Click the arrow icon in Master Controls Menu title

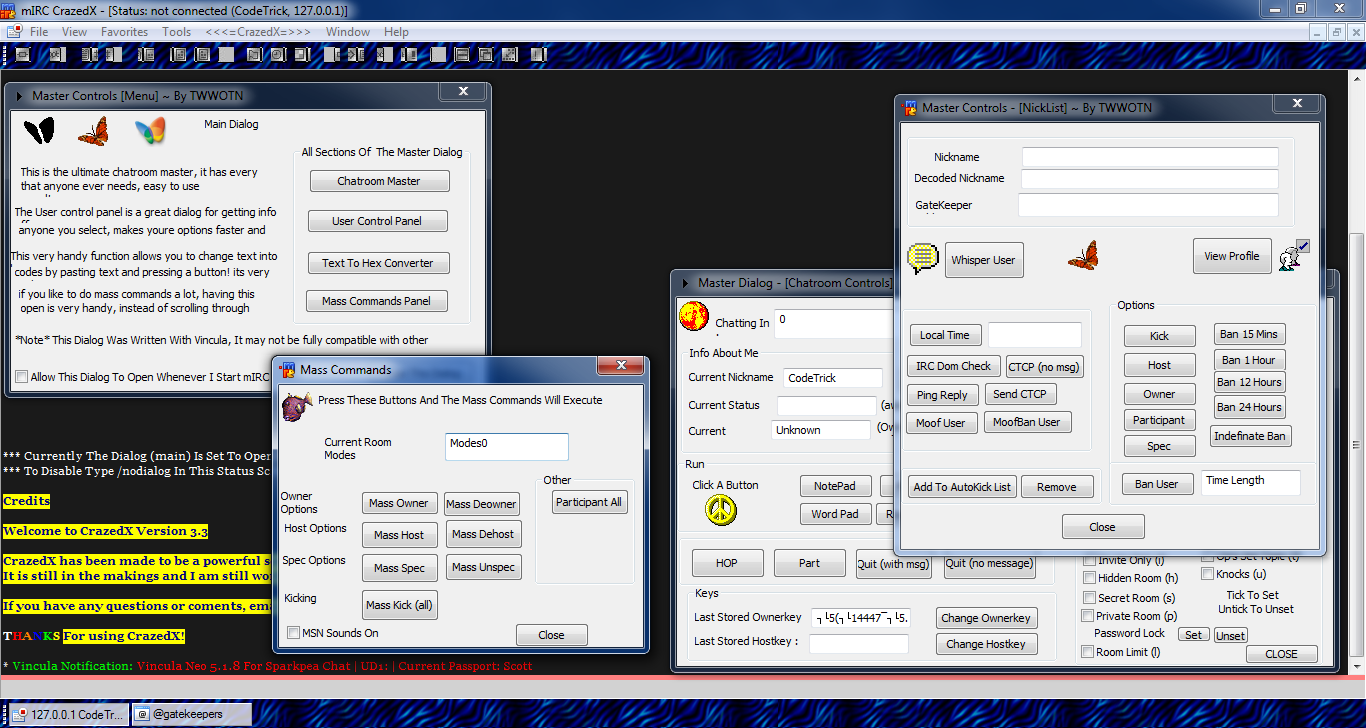point(20,96)
